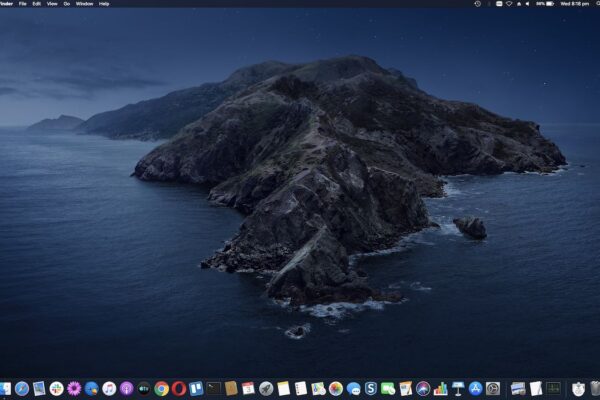Launch Keynote from the Dock

(x=458, y=389)
